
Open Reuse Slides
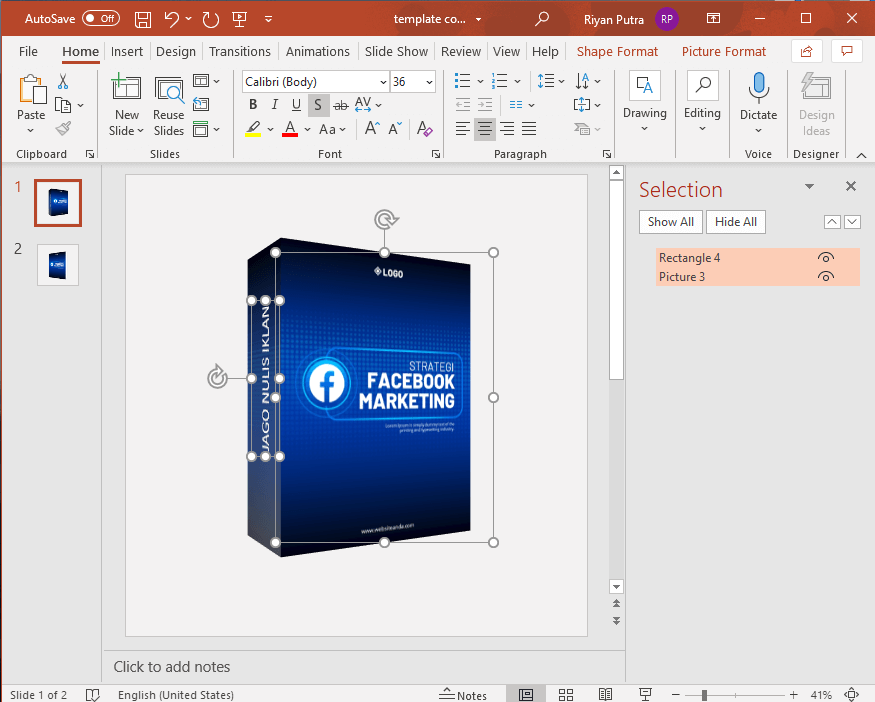[x=169, y=105]
